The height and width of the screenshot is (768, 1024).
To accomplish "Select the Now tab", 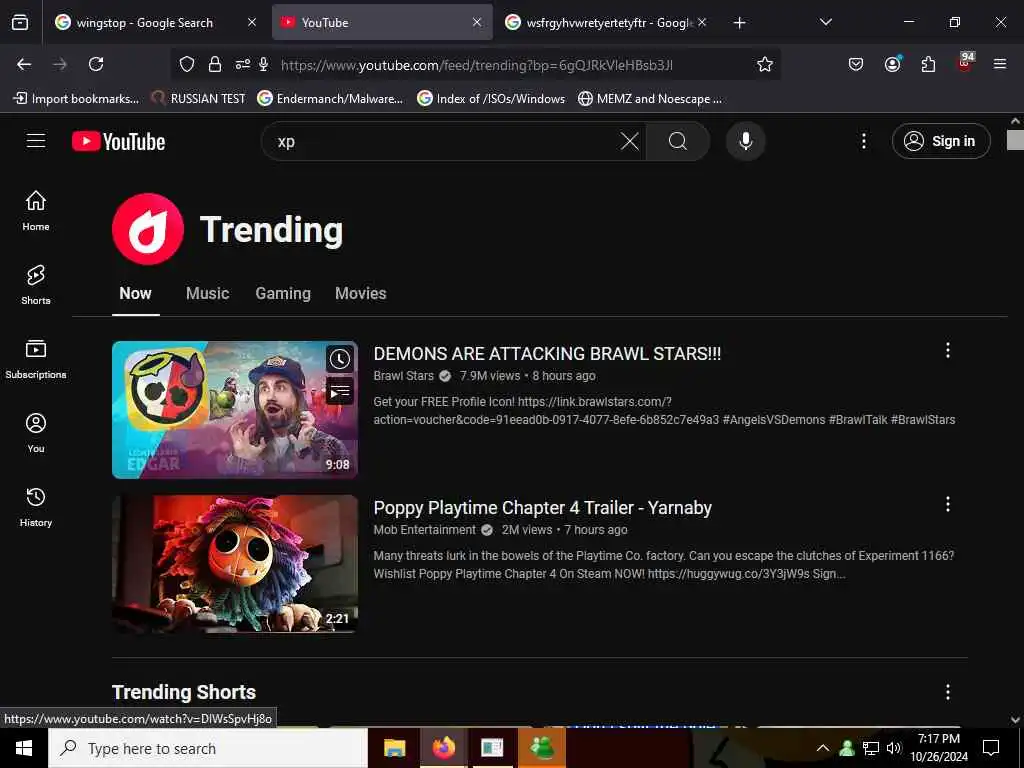I will [x=135, y=293].
